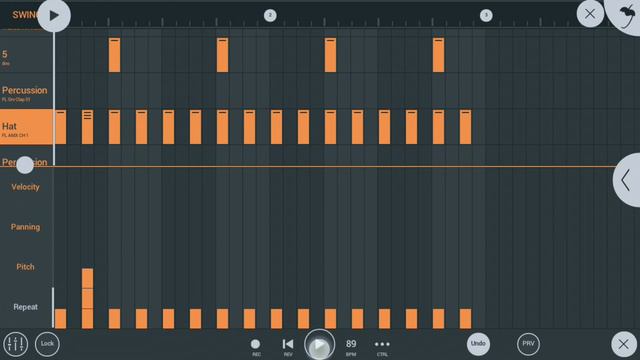Tap the pattern play button beside SWING
Viewport: 640px width, 360px height.
[x=54, y=16]
